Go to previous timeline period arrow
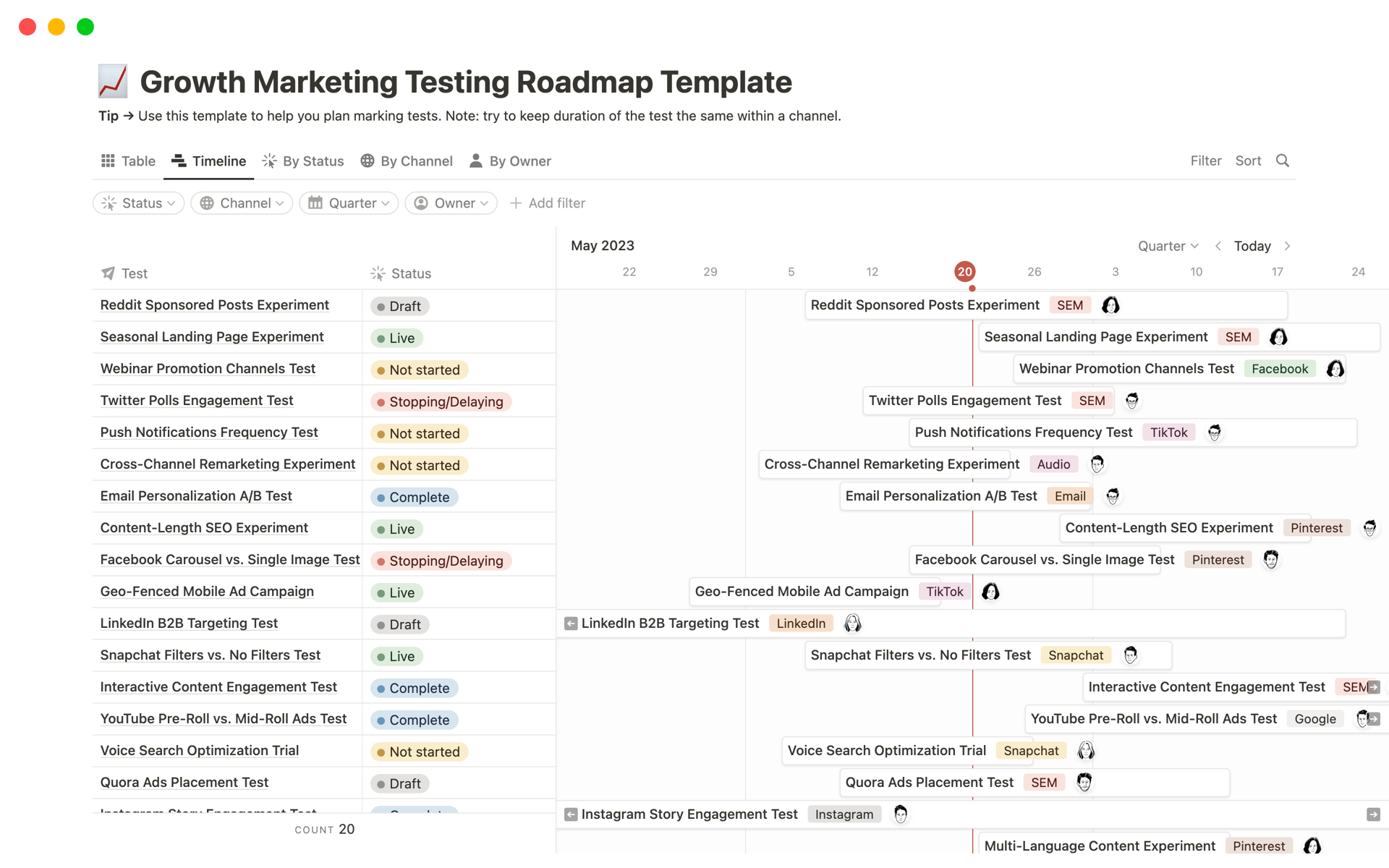 click(x=1218, y=246)
